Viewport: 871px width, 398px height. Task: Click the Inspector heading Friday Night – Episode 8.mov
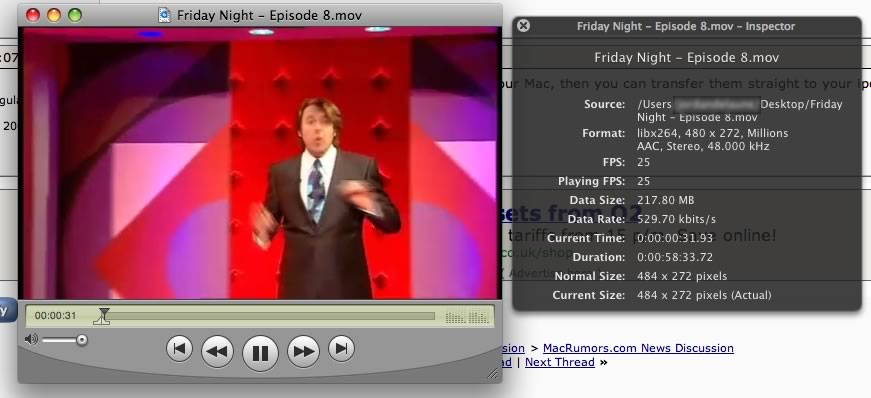click(x=687, y=58)
